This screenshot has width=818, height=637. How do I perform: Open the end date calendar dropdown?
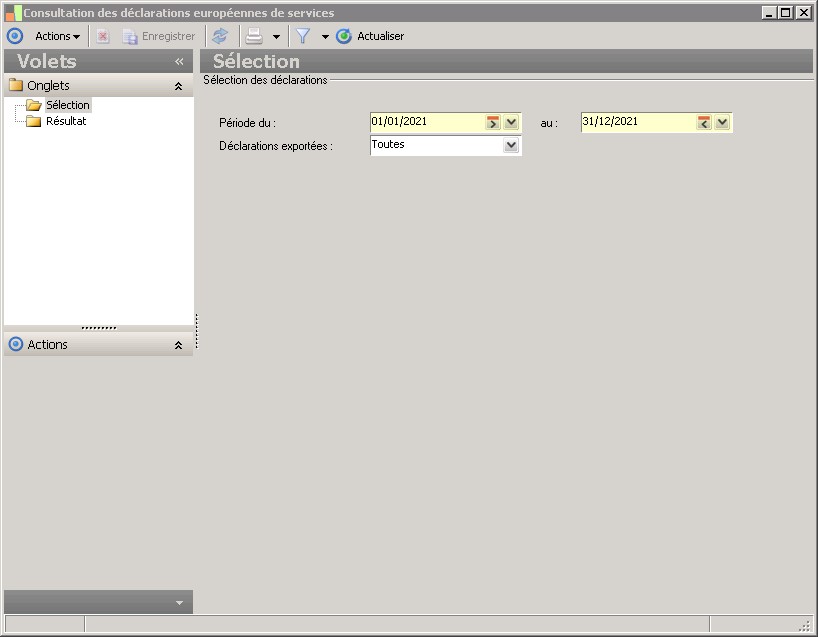(x=722, y=123)
